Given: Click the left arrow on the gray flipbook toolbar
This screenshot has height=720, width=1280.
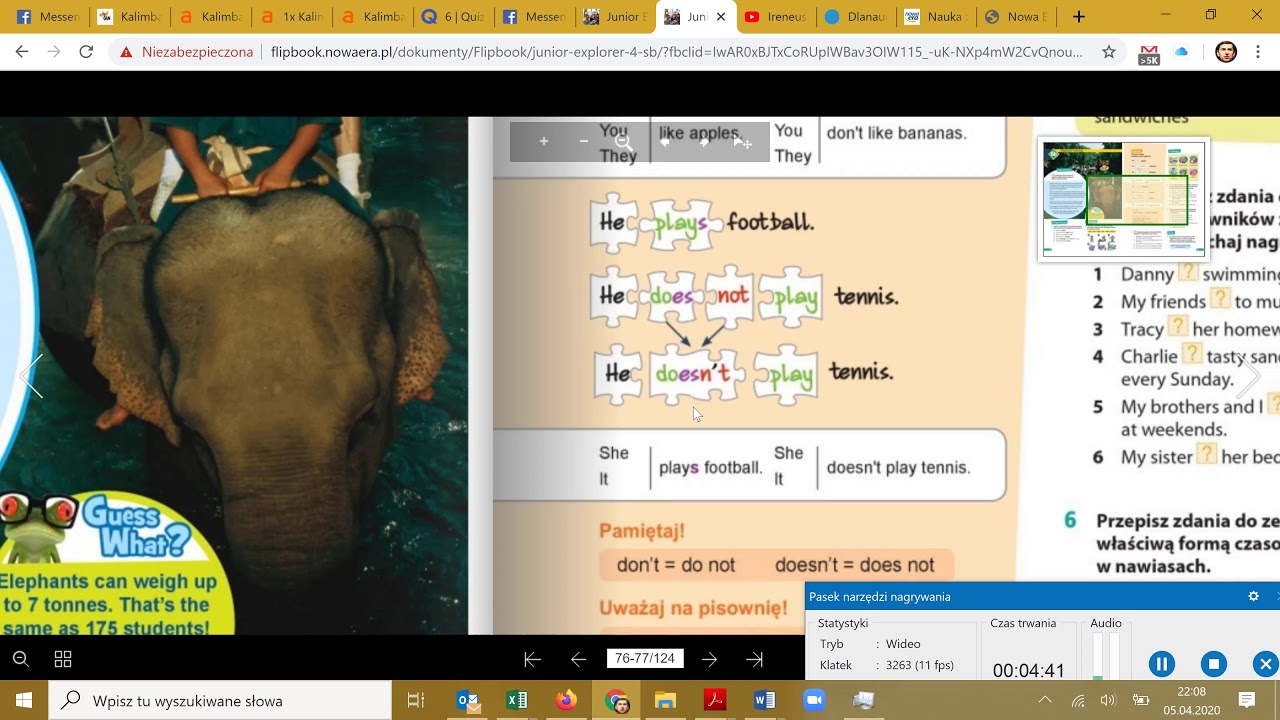Looking at the screenshot, I should (664, 142).
